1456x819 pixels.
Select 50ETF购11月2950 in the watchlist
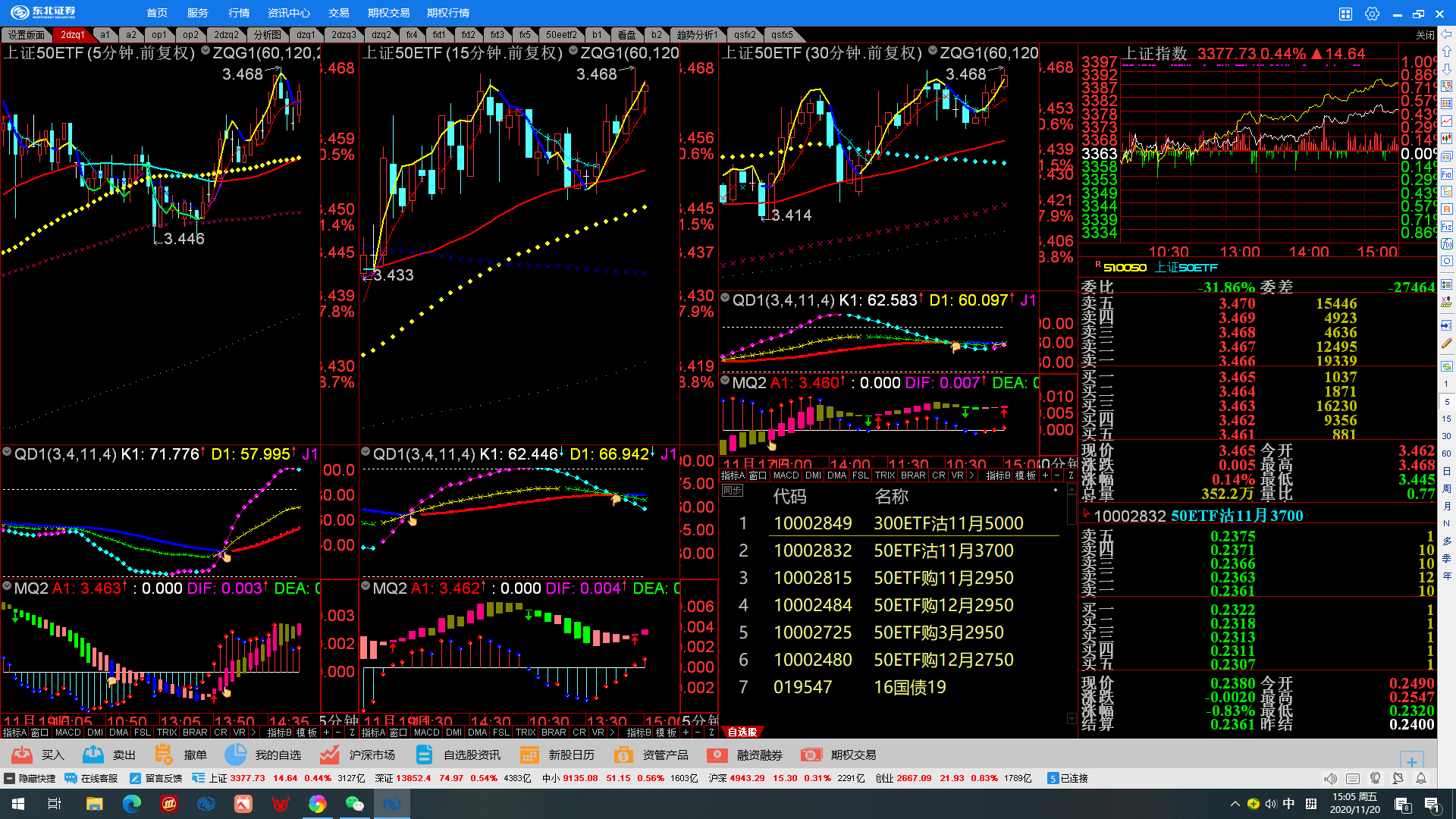pos(943,578)
